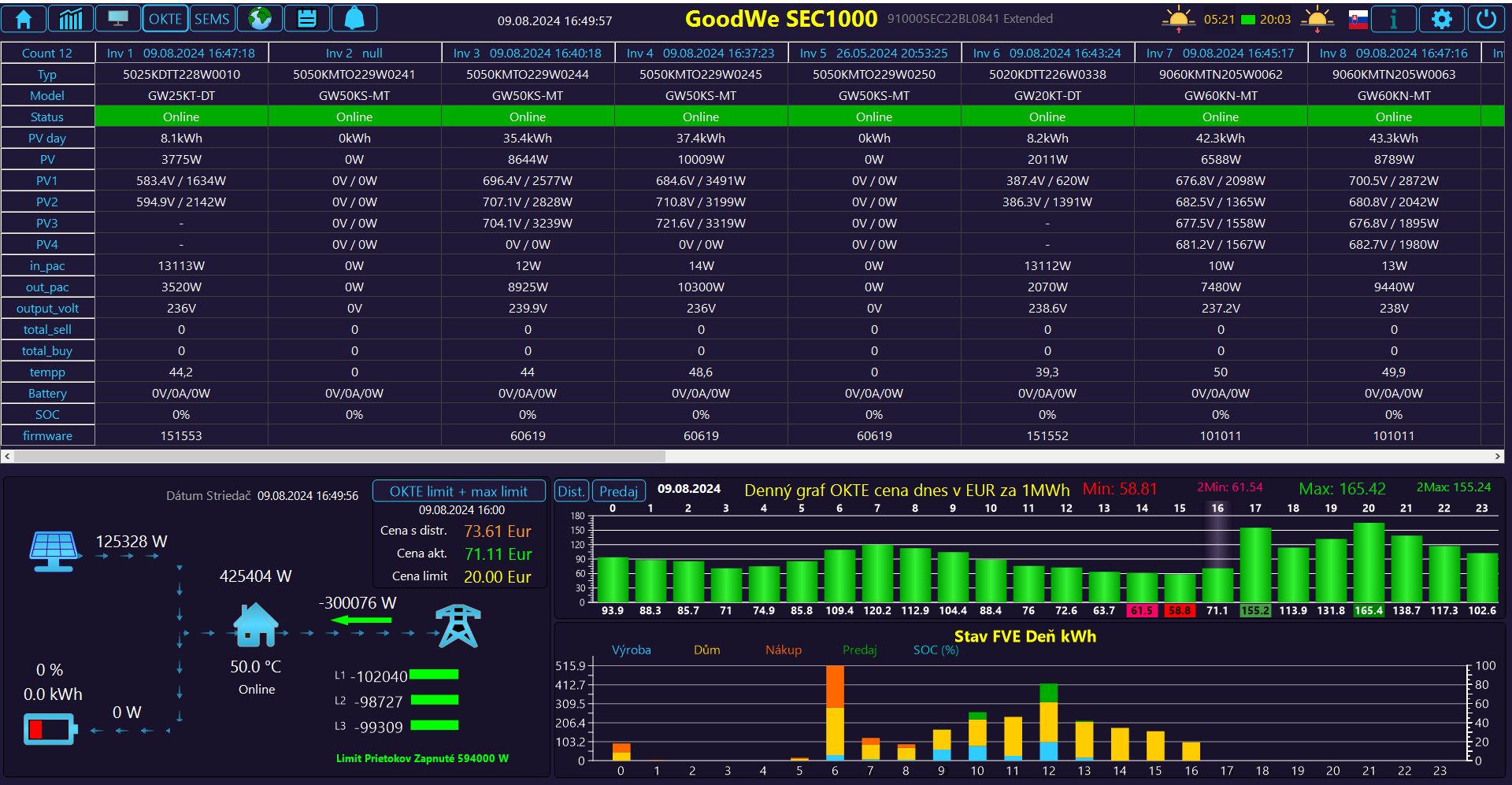Viewport: 1512px width, 785px height.
Task: Click the Inv 5 column header
Action: pos(874,53)
